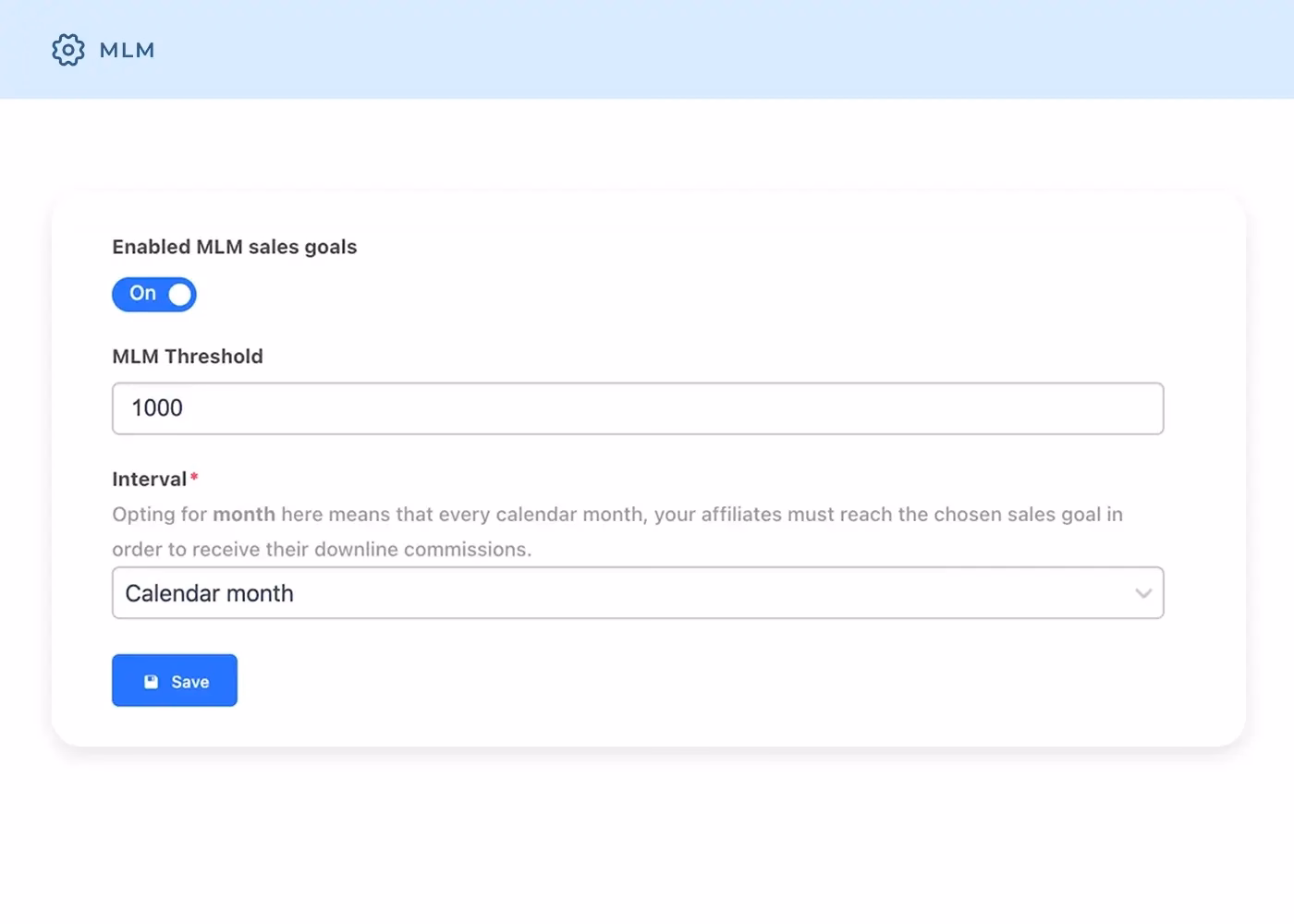Click the bold "month" word in description
This screenshot has width=1294, height=924.
click(x=244, y=515)
